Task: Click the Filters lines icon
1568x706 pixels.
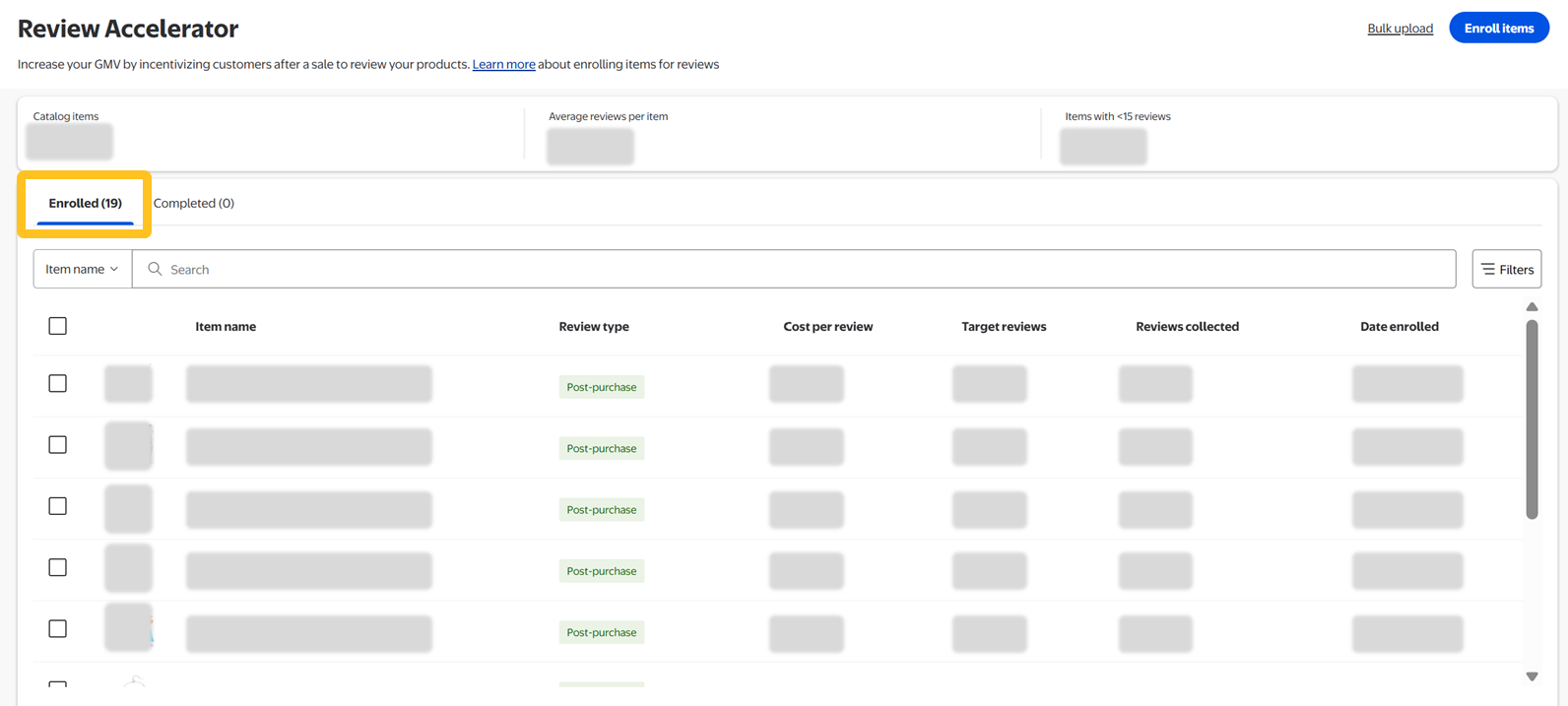Action: click(1487, 269)
